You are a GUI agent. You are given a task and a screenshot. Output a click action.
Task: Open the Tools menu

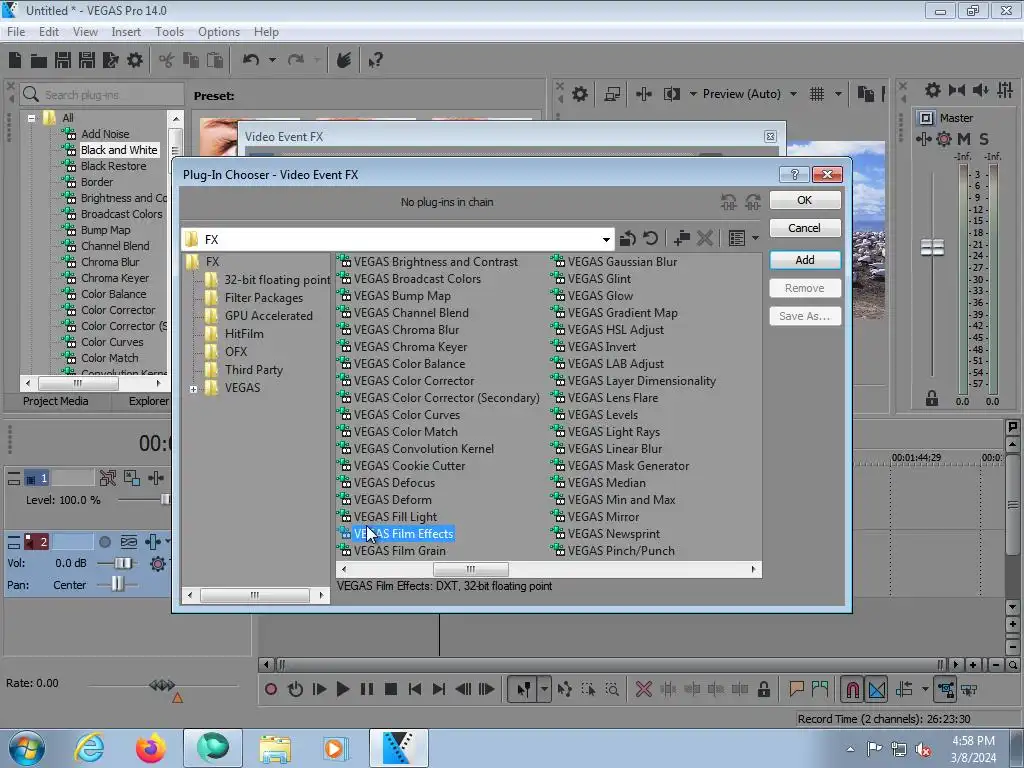pyautogui.click(x=169, y=32)
